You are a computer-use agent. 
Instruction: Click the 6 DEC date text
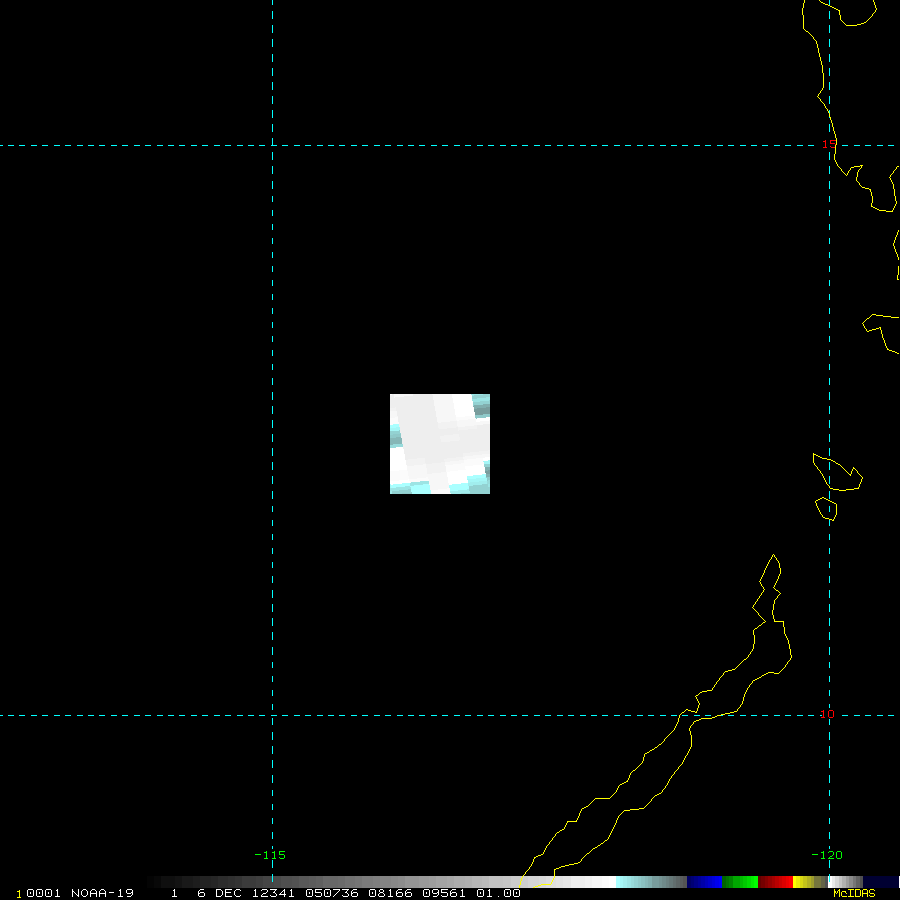click(x=217, y=894)
